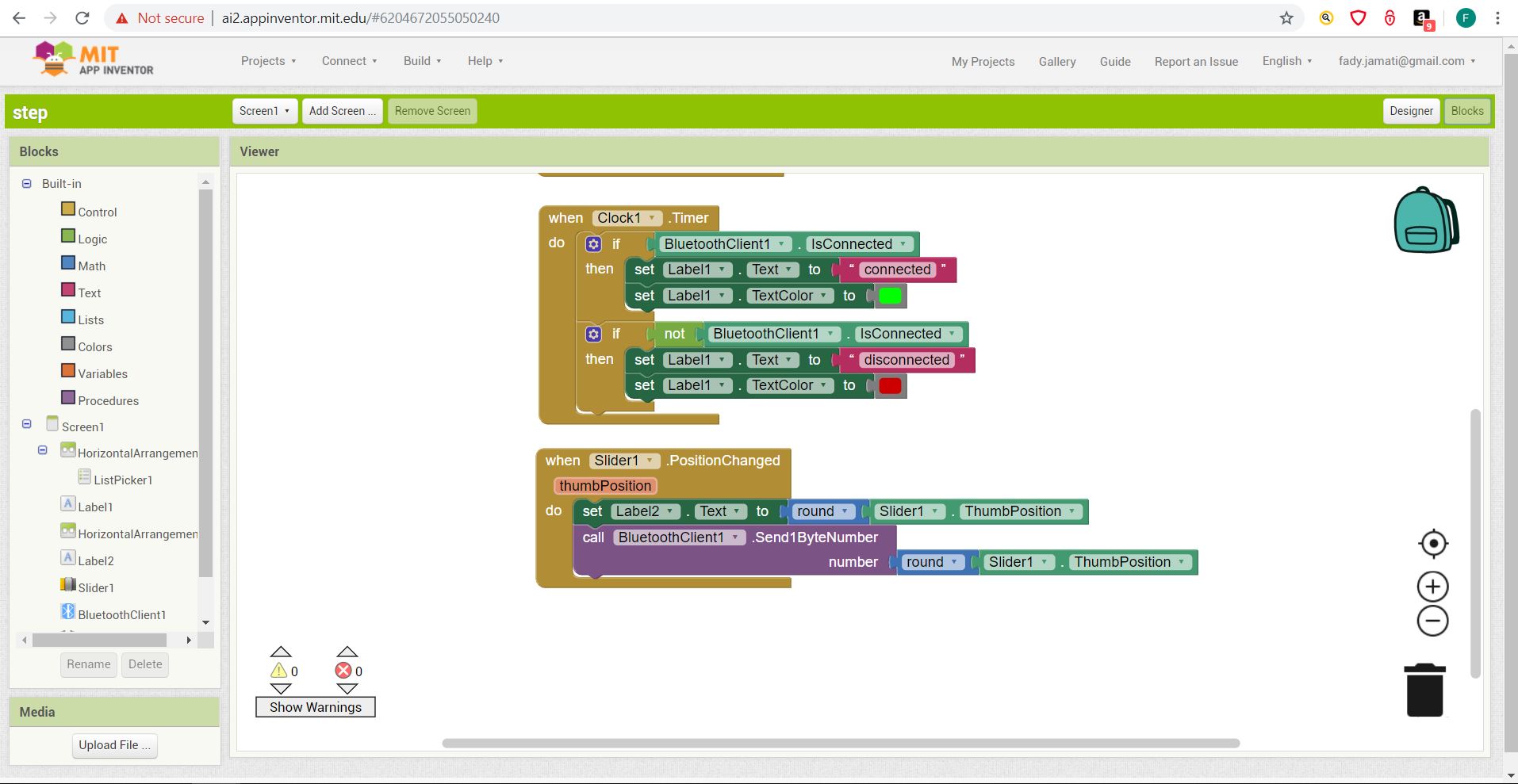
Task: Click the viewer vertical scrollbar
Action: (1475, 544)
